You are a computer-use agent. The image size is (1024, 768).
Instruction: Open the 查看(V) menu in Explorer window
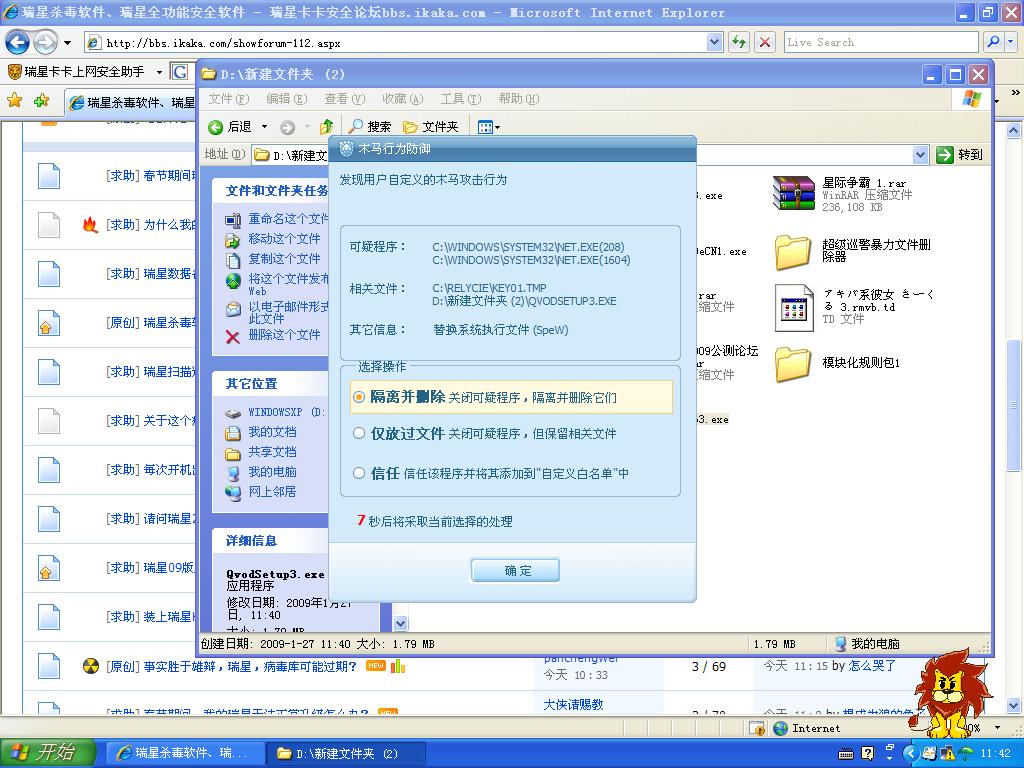(x=344, y=99)
